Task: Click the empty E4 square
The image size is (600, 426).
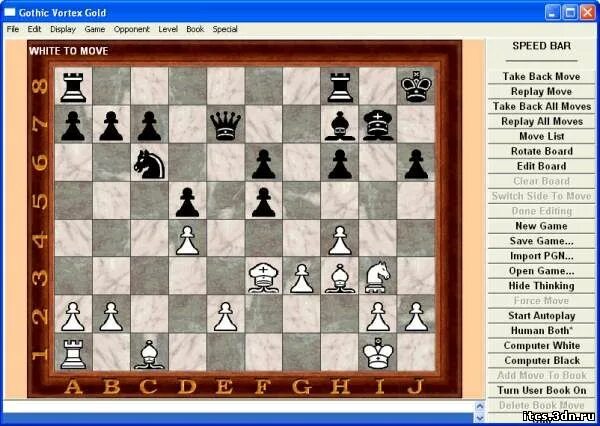Action: [x=225, y=238]
